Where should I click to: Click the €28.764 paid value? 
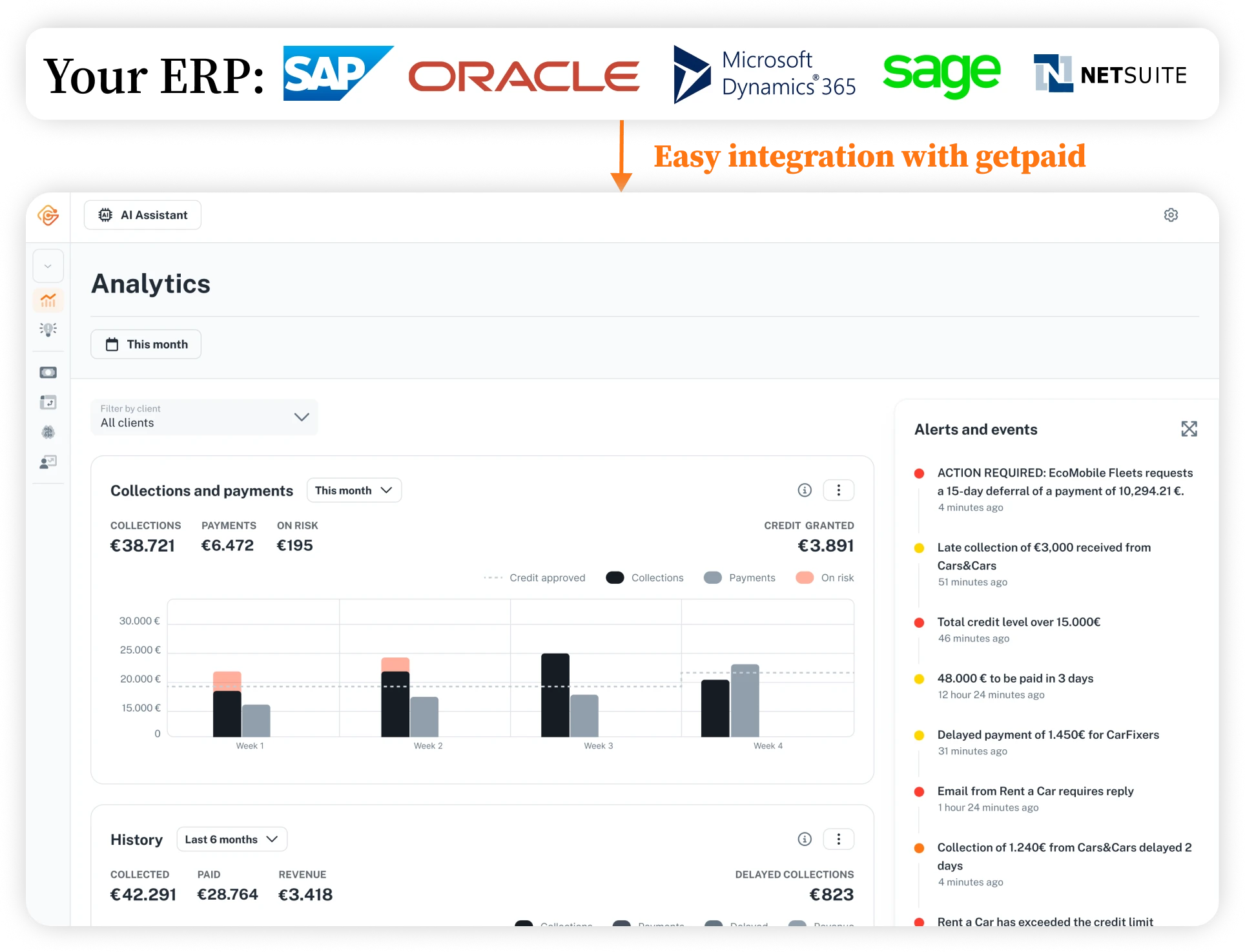point(227,895)
